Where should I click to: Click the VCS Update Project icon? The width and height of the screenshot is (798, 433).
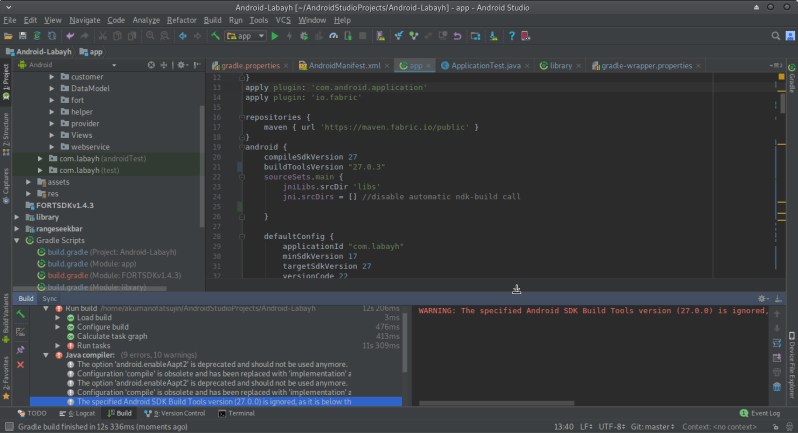click(398, 36)
